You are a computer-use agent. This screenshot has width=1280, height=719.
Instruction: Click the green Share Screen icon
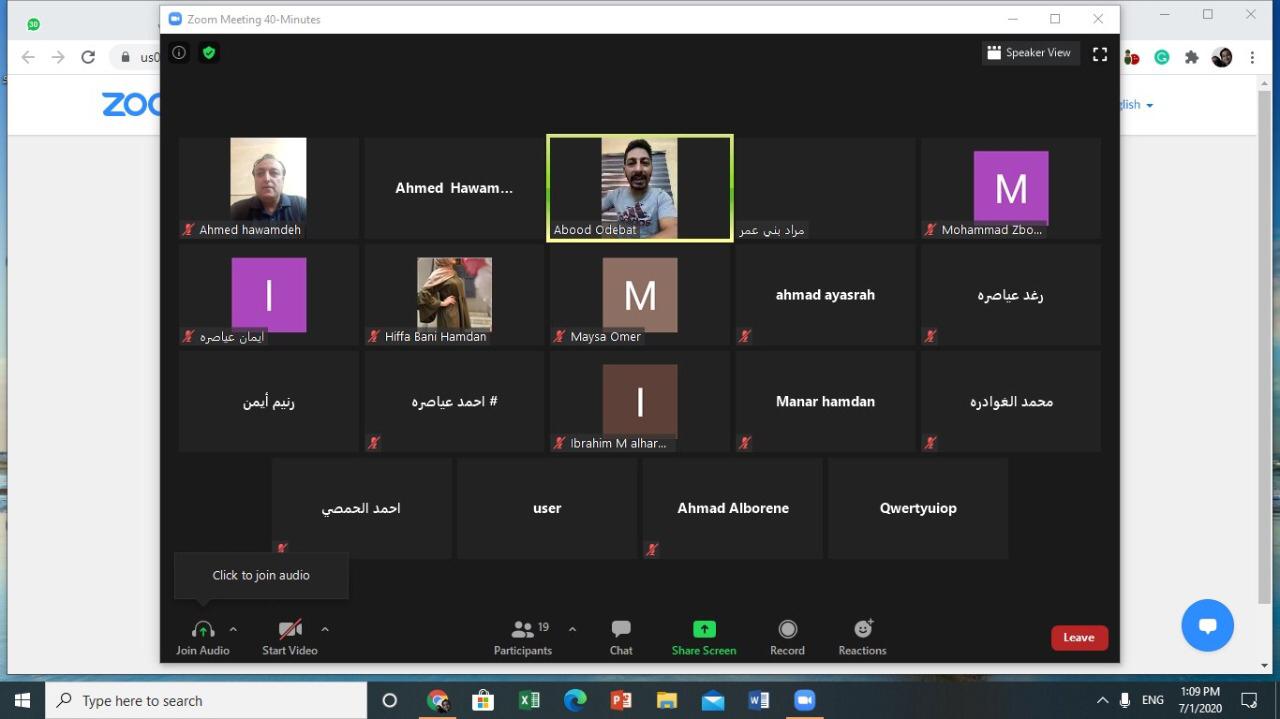(x=704, y=630)
